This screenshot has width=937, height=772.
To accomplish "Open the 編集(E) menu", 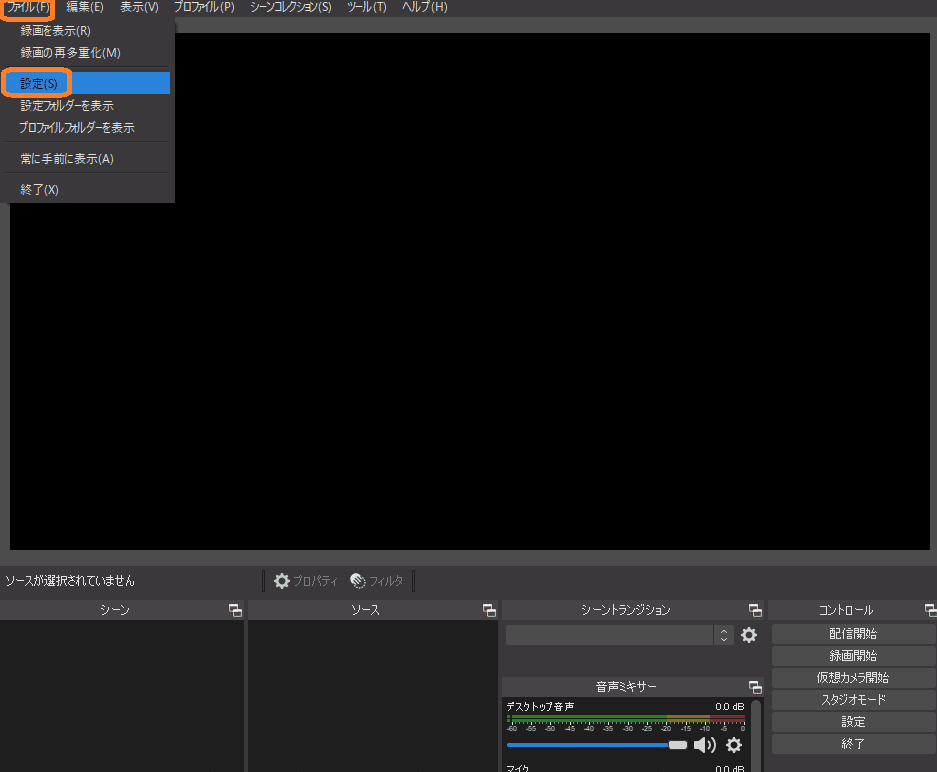I will (x=84, y=7).
